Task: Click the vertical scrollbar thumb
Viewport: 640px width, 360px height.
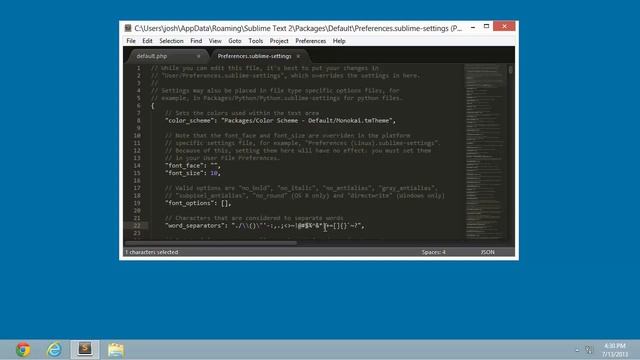Action: (x=510, y=70)
